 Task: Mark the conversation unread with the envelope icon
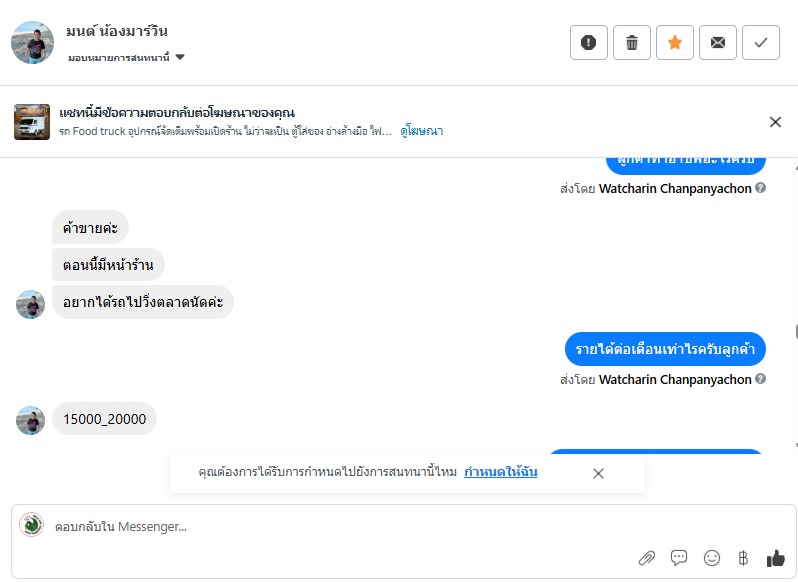coord(718,43)
